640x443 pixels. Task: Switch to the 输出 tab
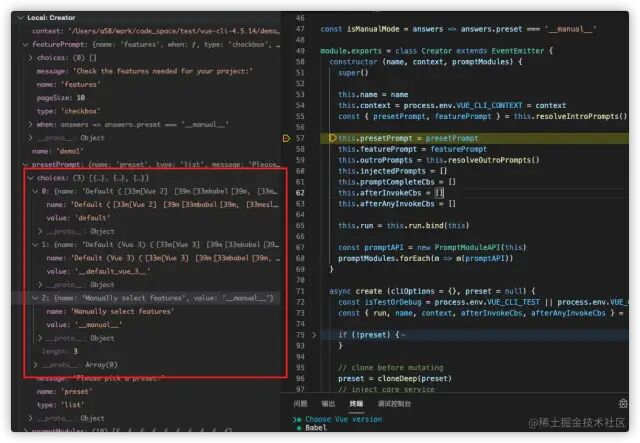[328, 404]
